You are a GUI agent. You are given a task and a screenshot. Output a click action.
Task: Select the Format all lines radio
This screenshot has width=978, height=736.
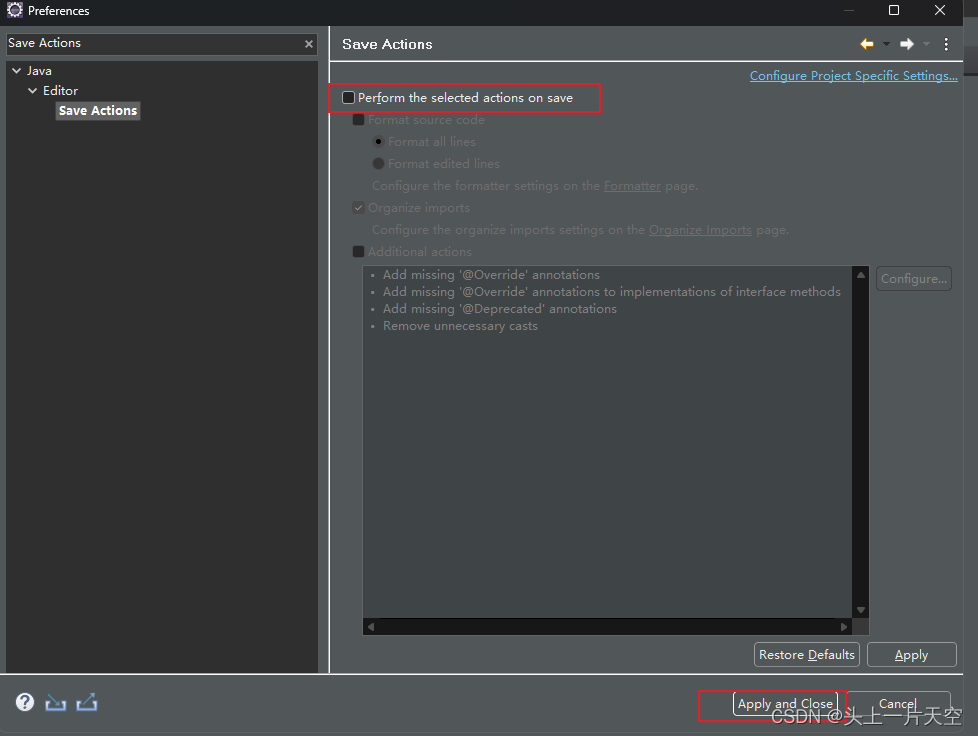click(378, 142)
